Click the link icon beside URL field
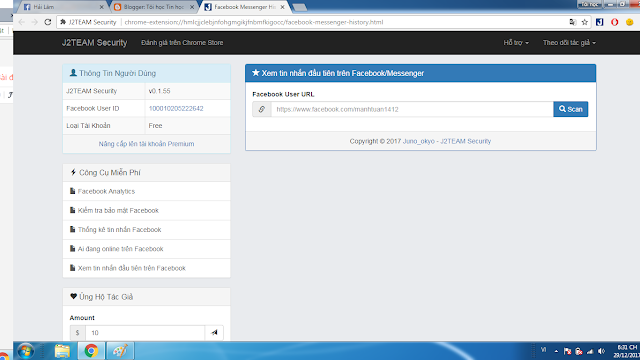The height and width of the screenshot is (360, 640). [262, 109]
